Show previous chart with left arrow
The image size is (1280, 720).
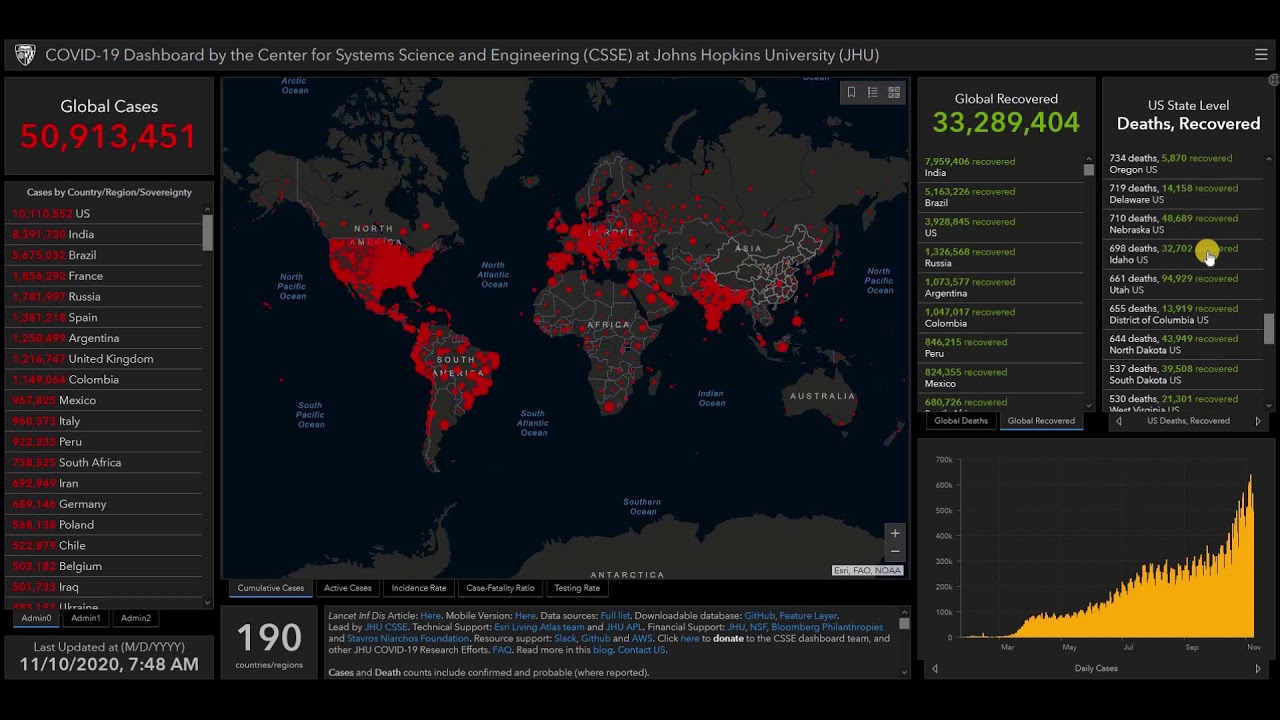pyautogui.click(x=935, y=668)
